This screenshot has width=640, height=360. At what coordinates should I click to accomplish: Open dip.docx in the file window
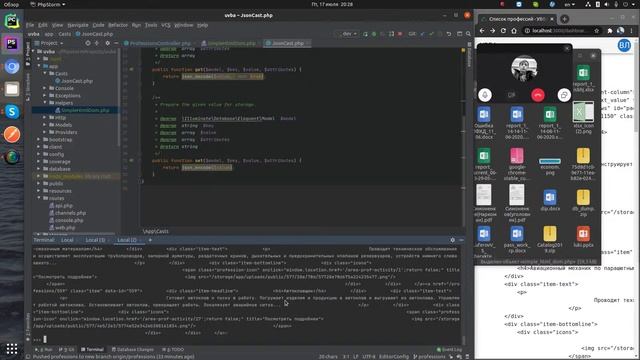coord(550,200)
